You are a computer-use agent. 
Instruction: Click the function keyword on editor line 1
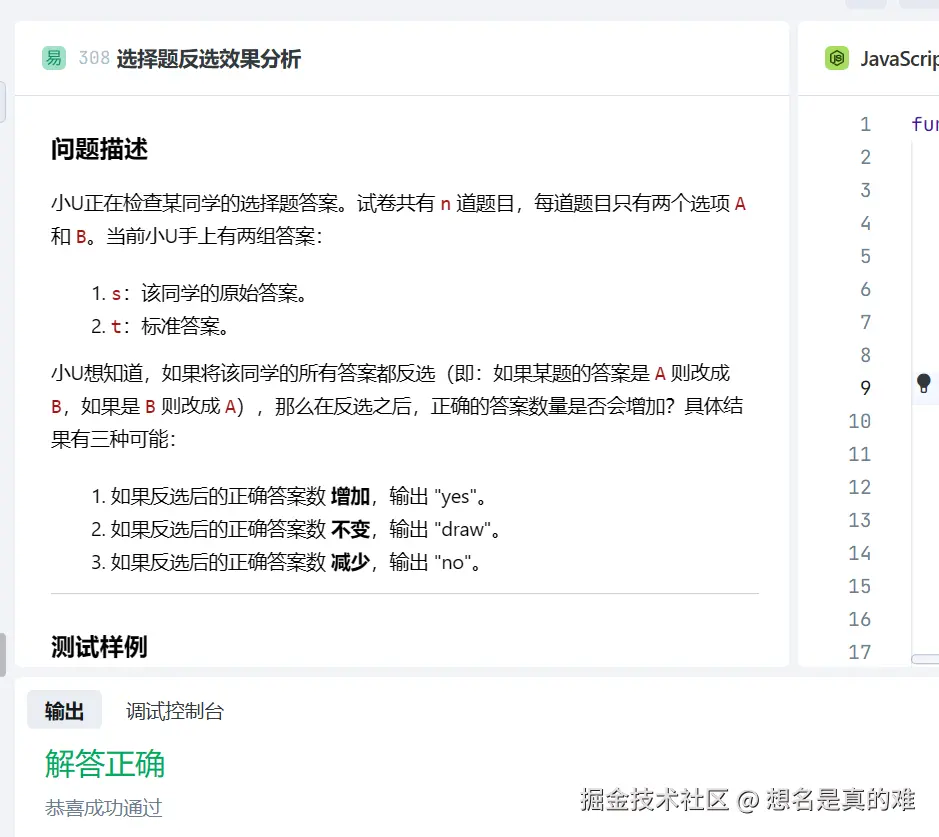(928, 124)
